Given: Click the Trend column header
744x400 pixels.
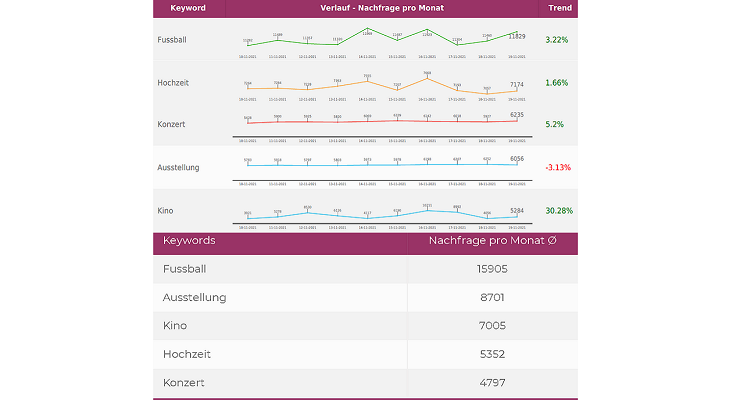Looking at the screenshot, I should [x=560, y=8].
